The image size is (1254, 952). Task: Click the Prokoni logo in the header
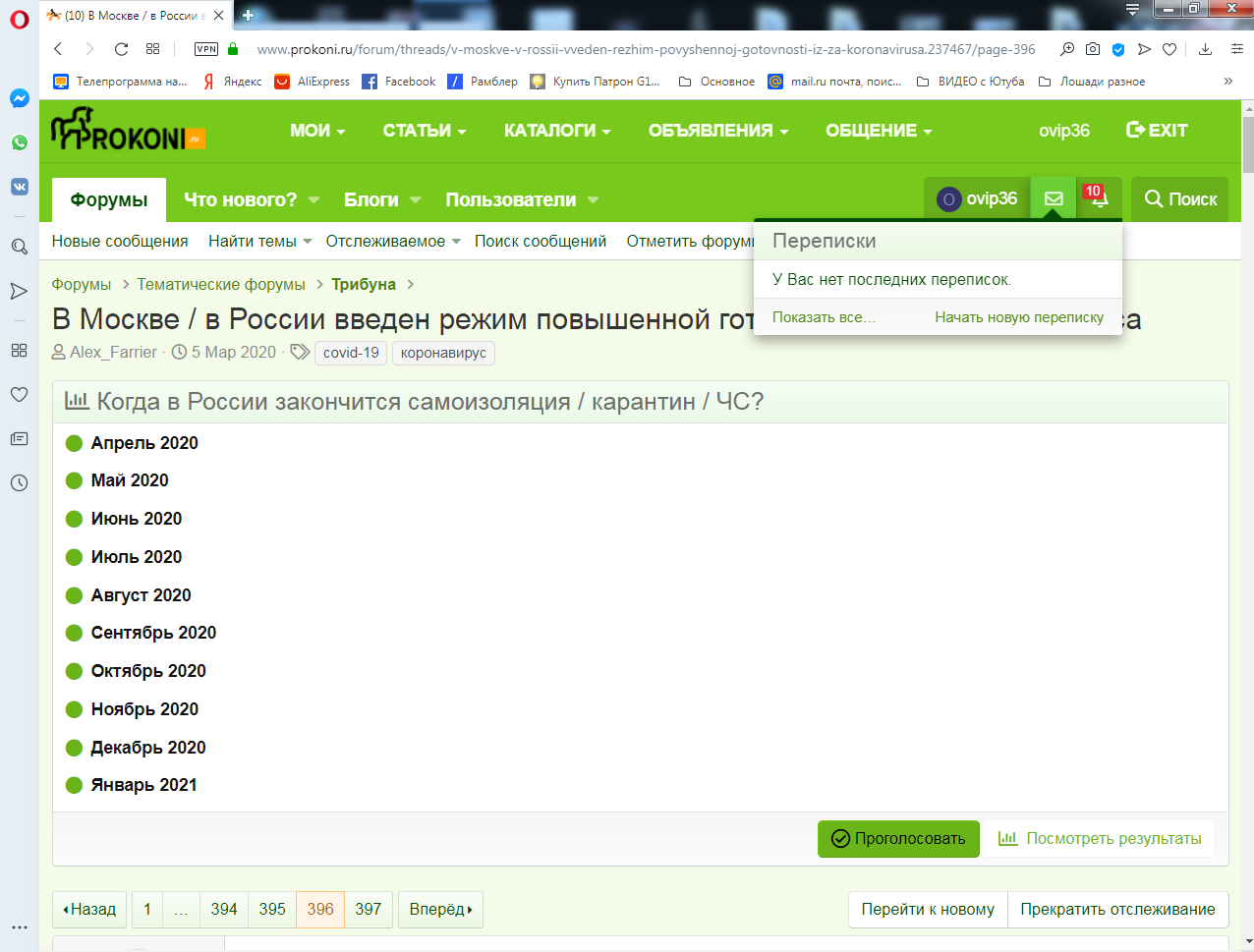point(125,129)
